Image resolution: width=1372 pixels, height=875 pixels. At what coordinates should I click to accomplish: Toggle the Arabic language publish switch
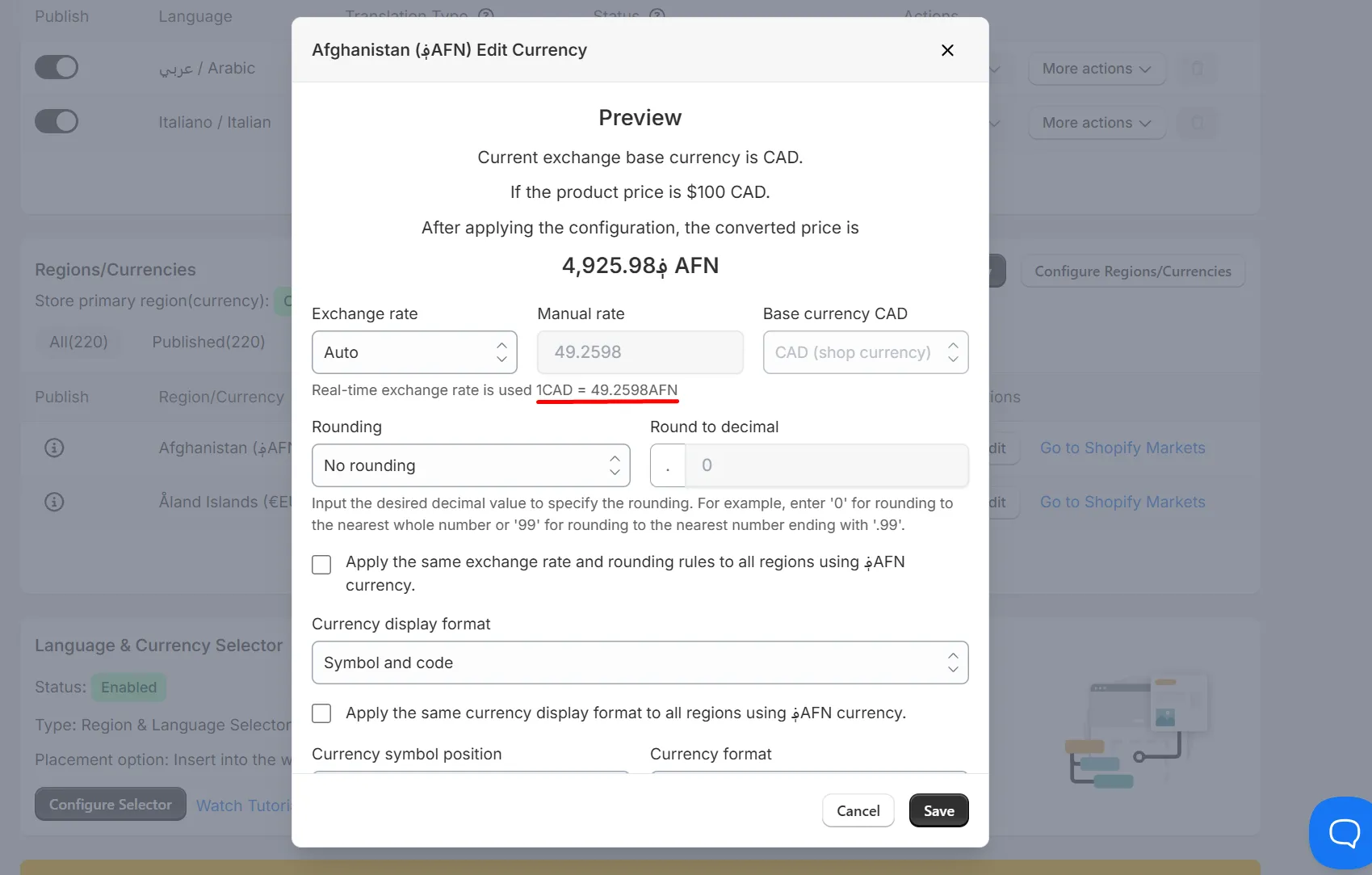click(57, 67)
